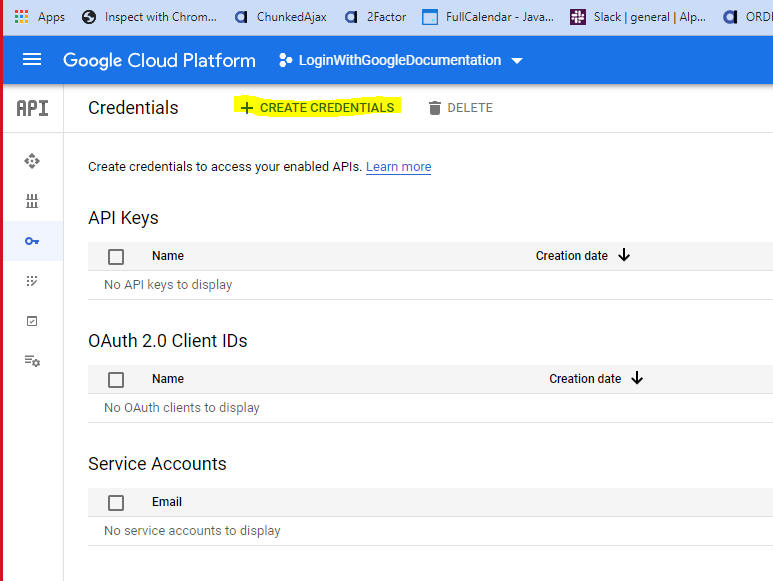Viewport: 773px width, 581px height.
Task: Click the plus icon for Create Credentials
Action: coord(246,108)
